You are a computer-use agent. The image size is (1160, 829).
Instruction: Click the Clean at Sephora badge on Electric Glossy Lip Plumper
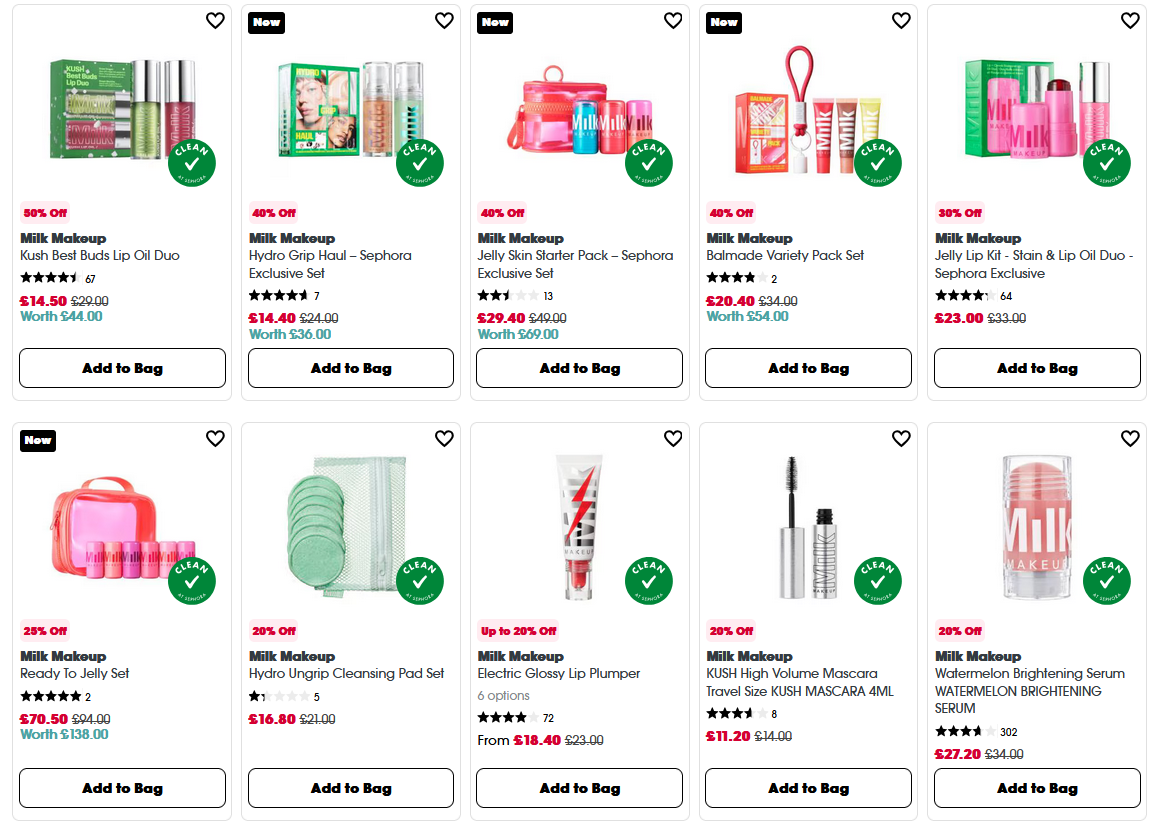[x=650, y=580]
